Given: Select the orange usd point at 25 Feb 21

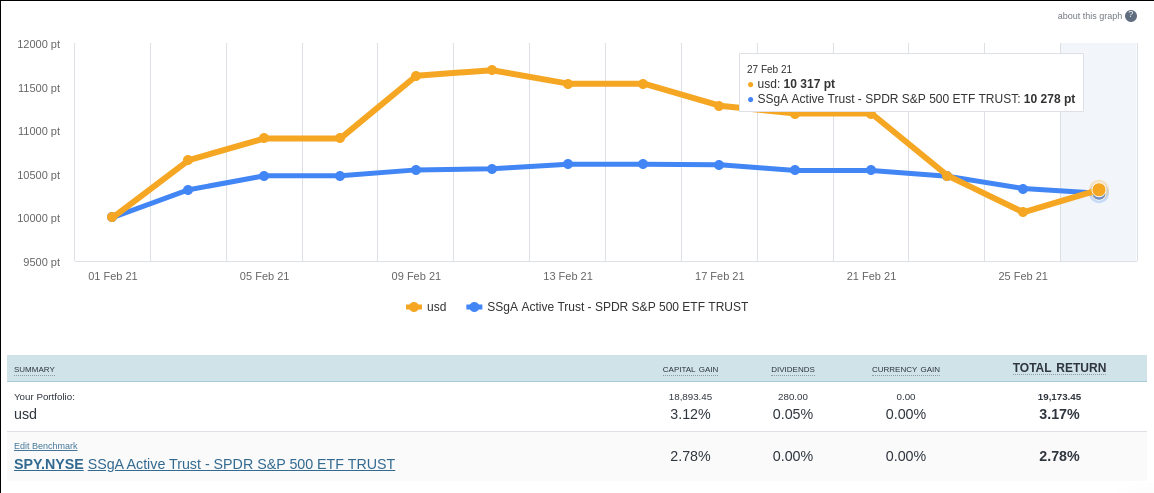Looking at the screenshot, I should (x=1023, y=212).
